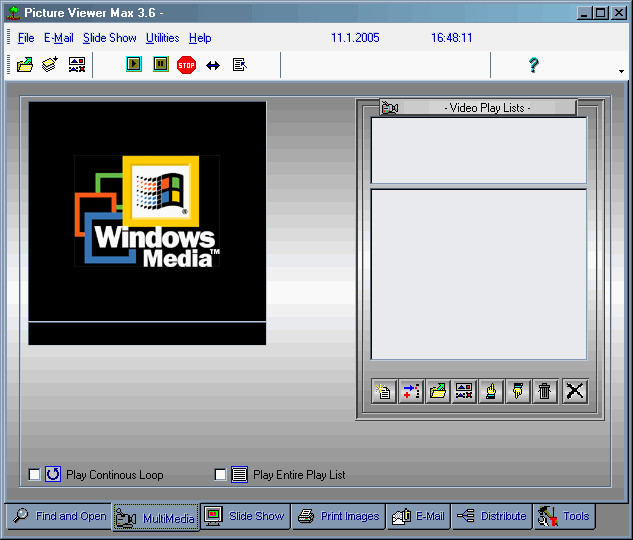633x540 pixels.
Task: Check the Play Entire Play List checkbox
Action: click(x=220, y=474)
